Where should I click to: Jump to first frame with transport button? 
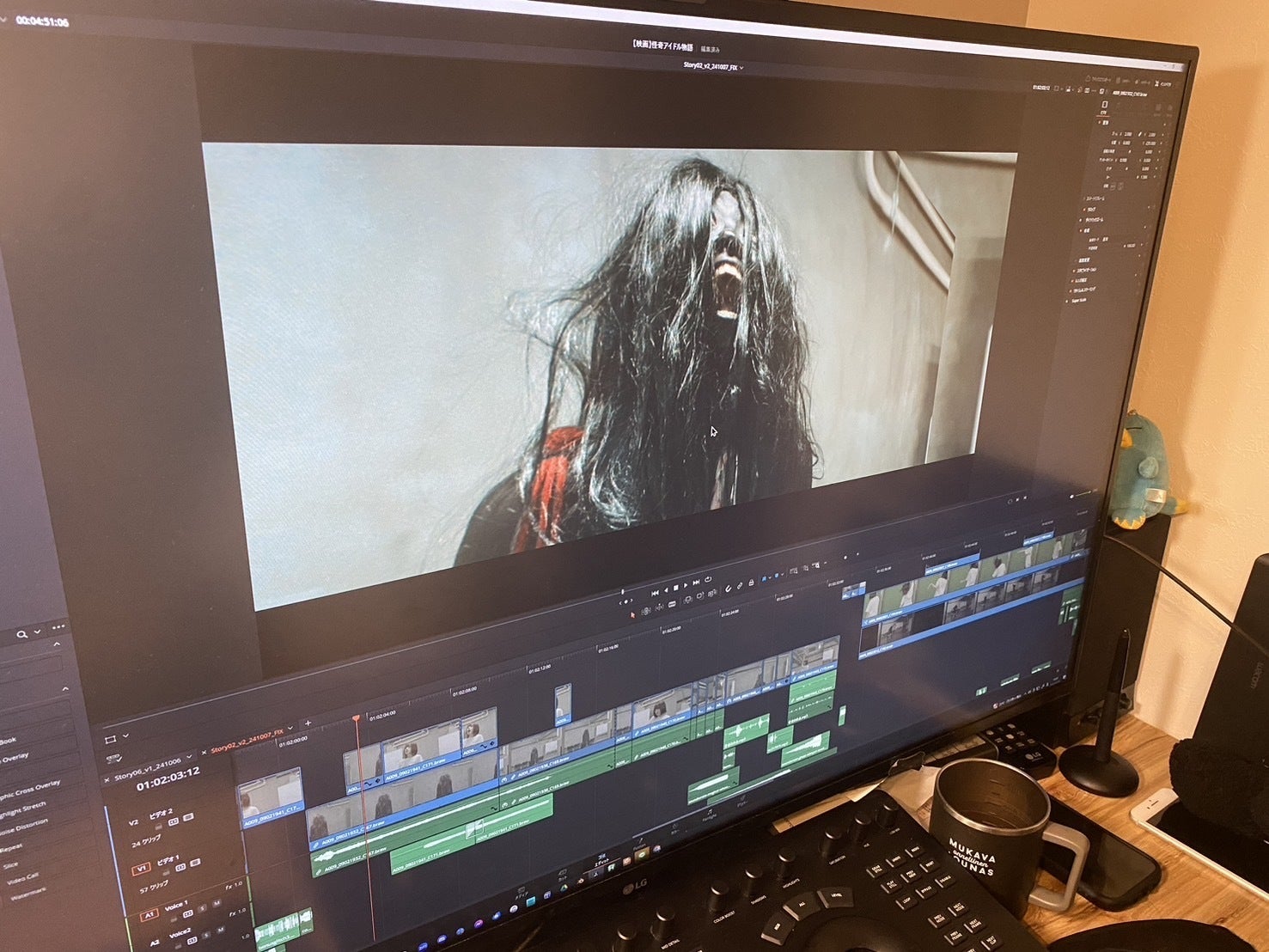coord(655,593)
